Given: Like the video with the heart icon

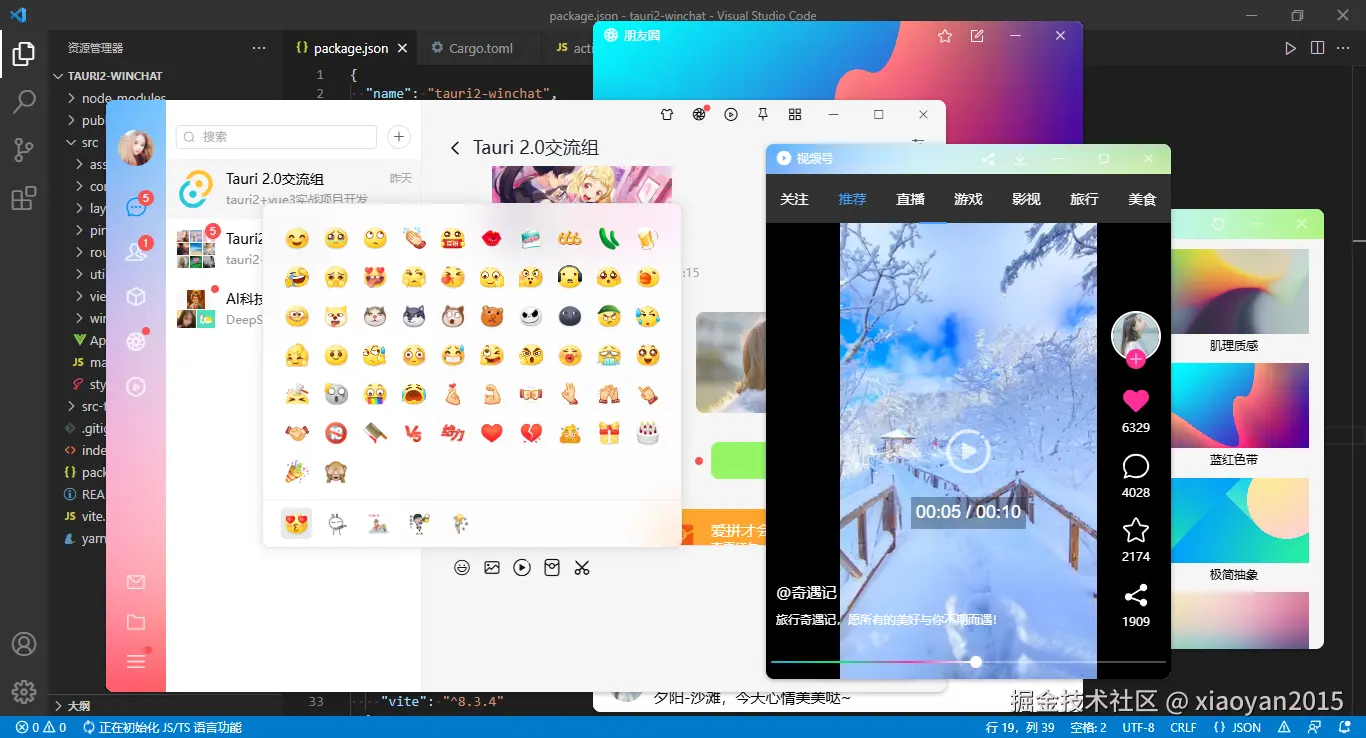Looking at the screenshot, I should tap(1136, 401).
